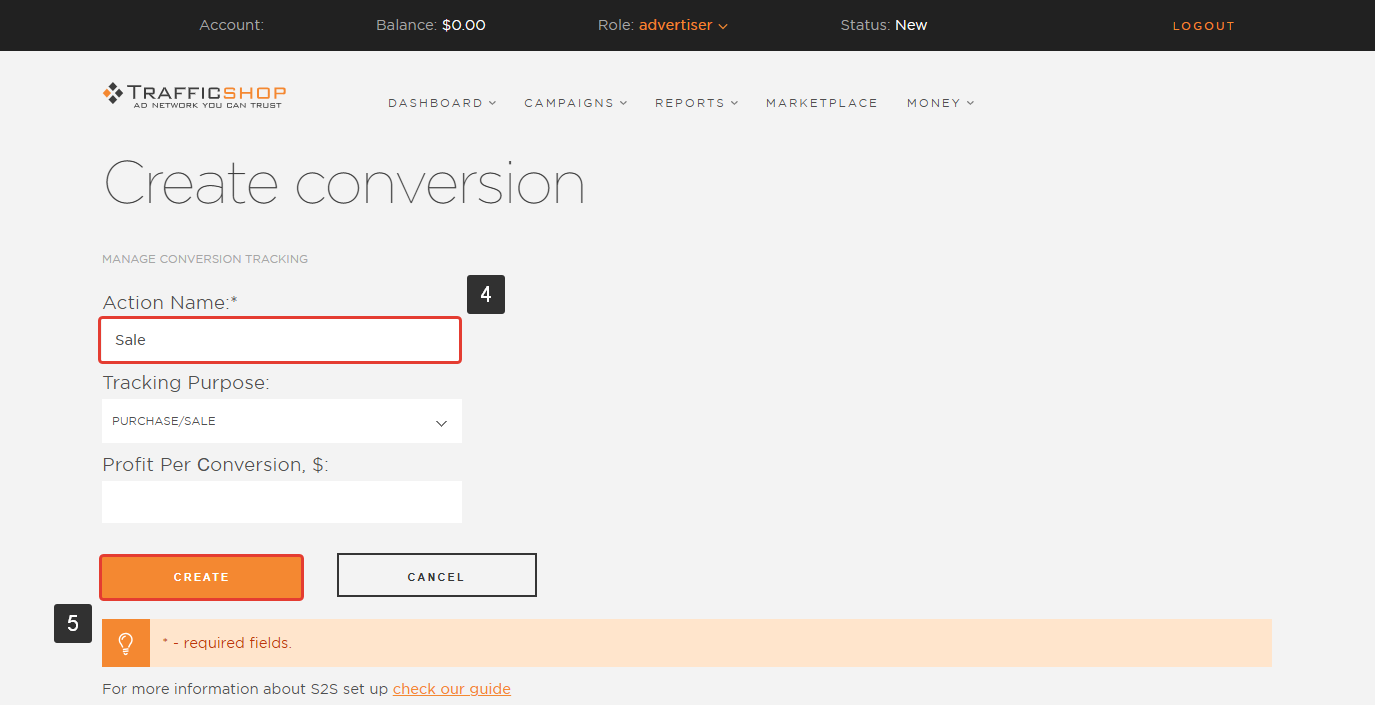Focus the Profit Per Conversion field

(282, 502)
